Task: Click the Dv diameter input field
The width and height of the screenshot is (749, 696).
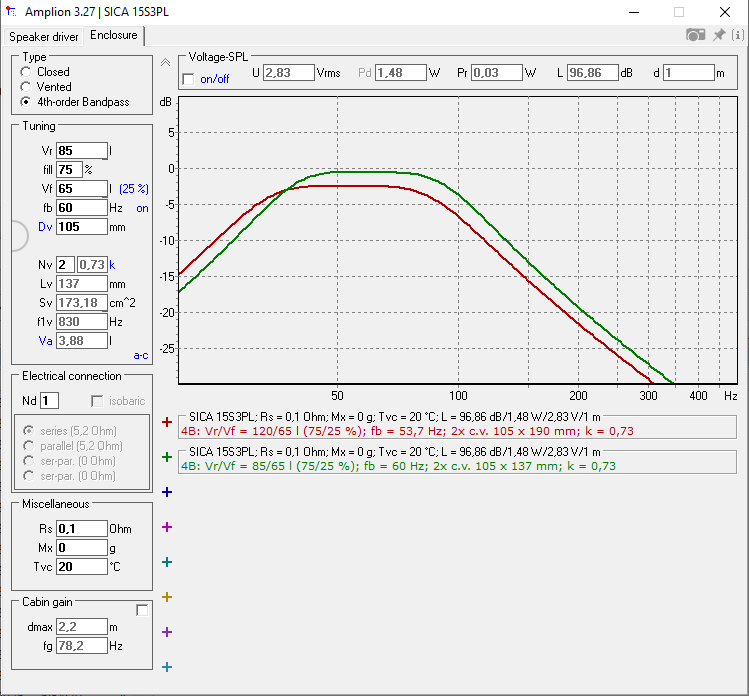Action: click(82, 227)
